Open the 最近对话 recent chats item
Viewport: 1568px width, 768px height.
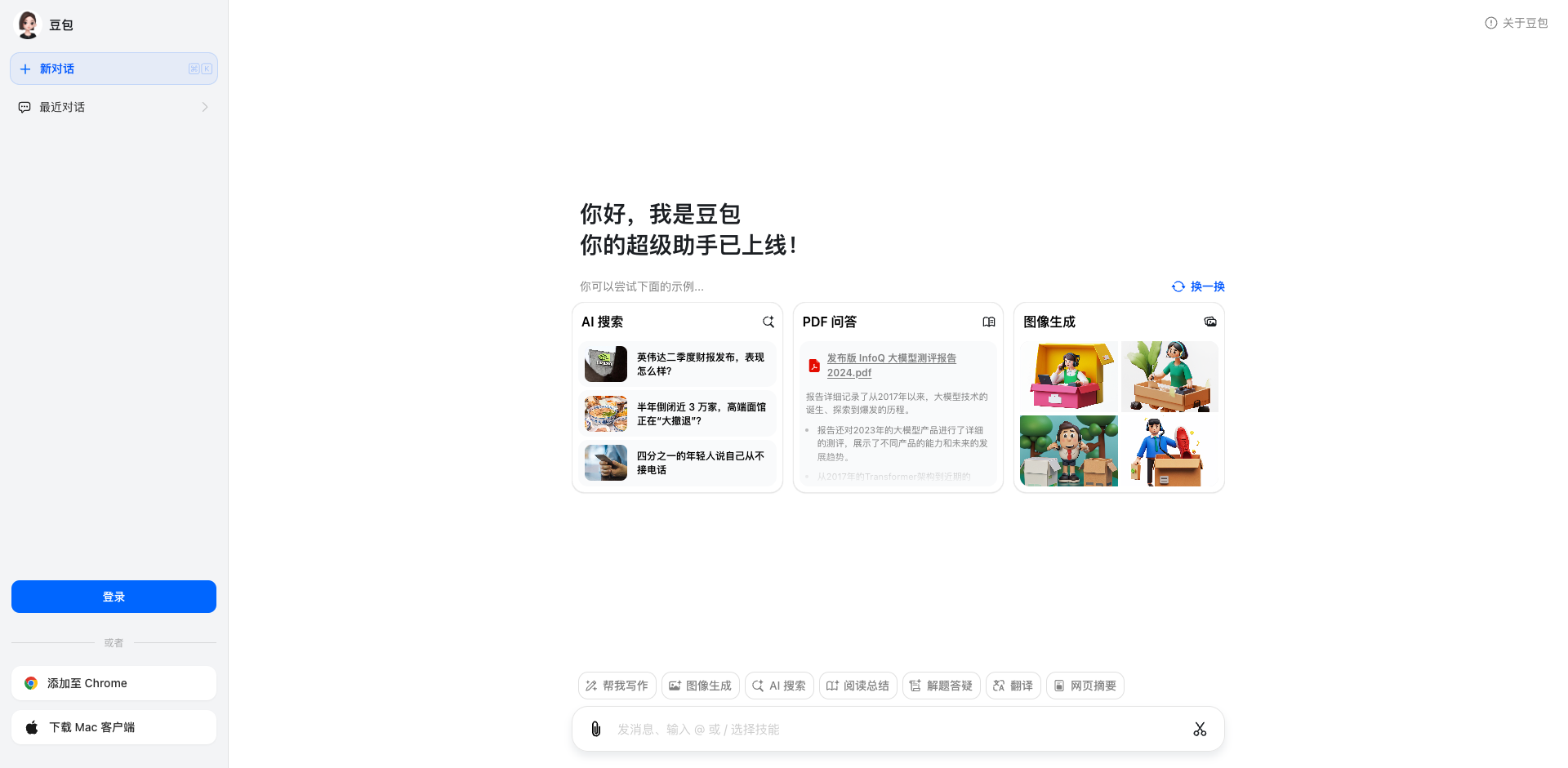pos(114,107)
